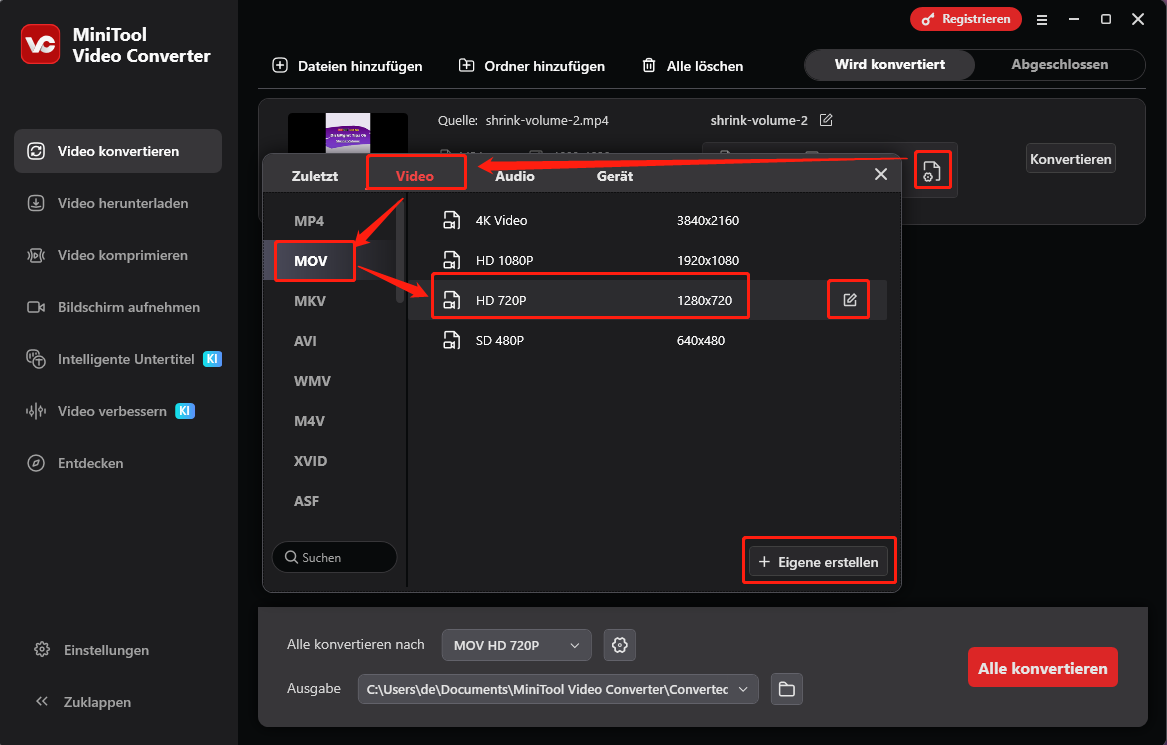Click the Einstellungen gear icon
The width and height of the screenshot is (1167, 745).
click(x=42, y=650)
